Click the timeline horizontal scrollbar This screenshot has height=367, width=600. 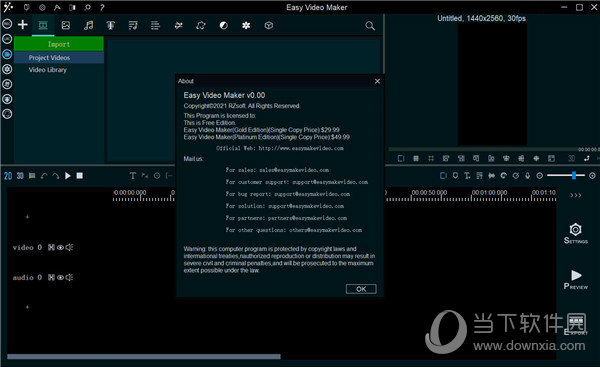click(x=144, y=357)
